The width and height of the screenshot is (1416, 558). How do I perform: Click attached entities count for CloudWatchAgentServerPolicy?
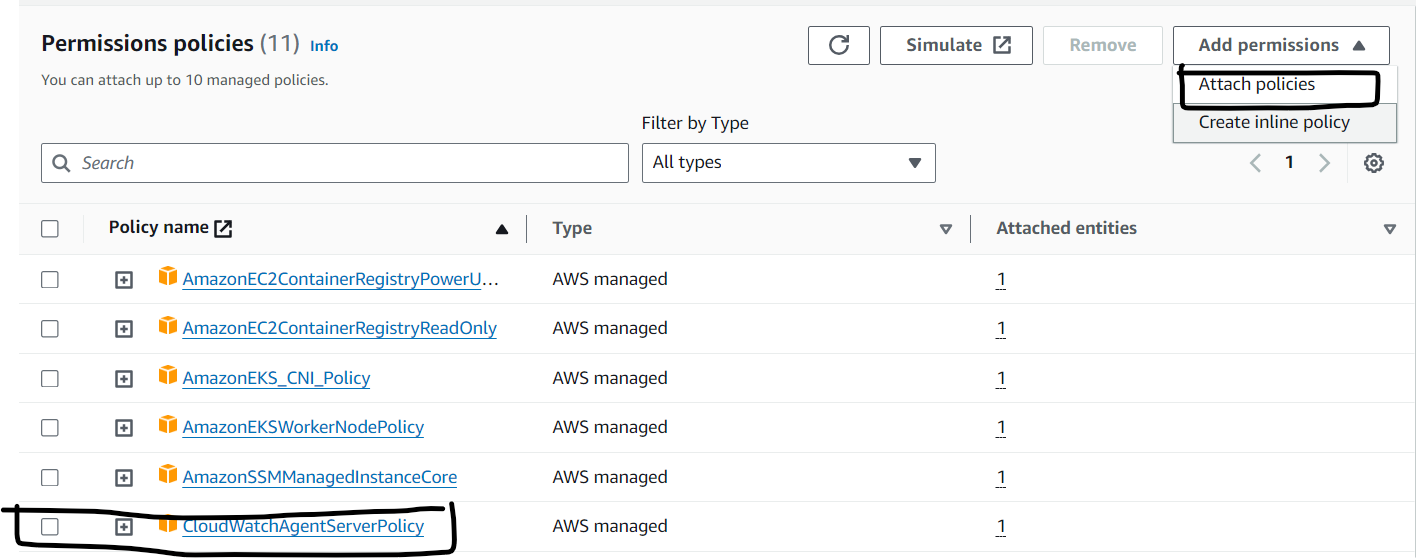1001,527
